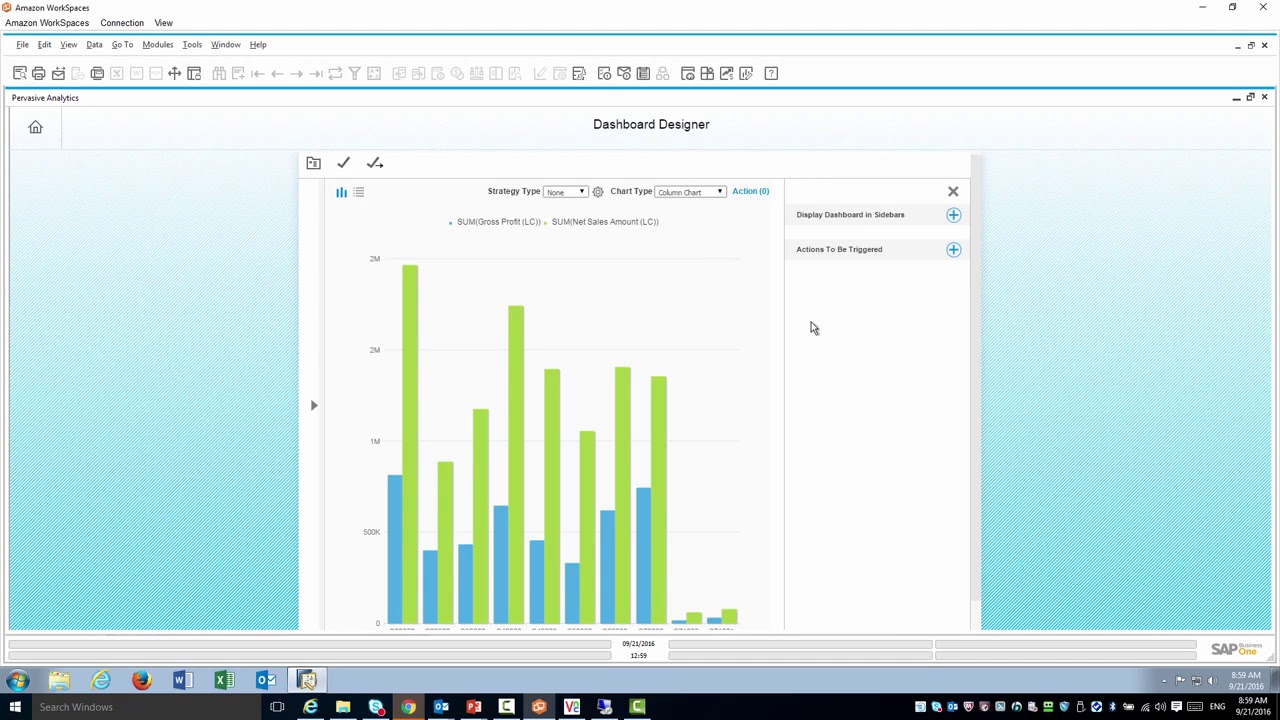Open the Help menu
The width and height of the screenshot is (1280, 720).
[x=258, y=44]
